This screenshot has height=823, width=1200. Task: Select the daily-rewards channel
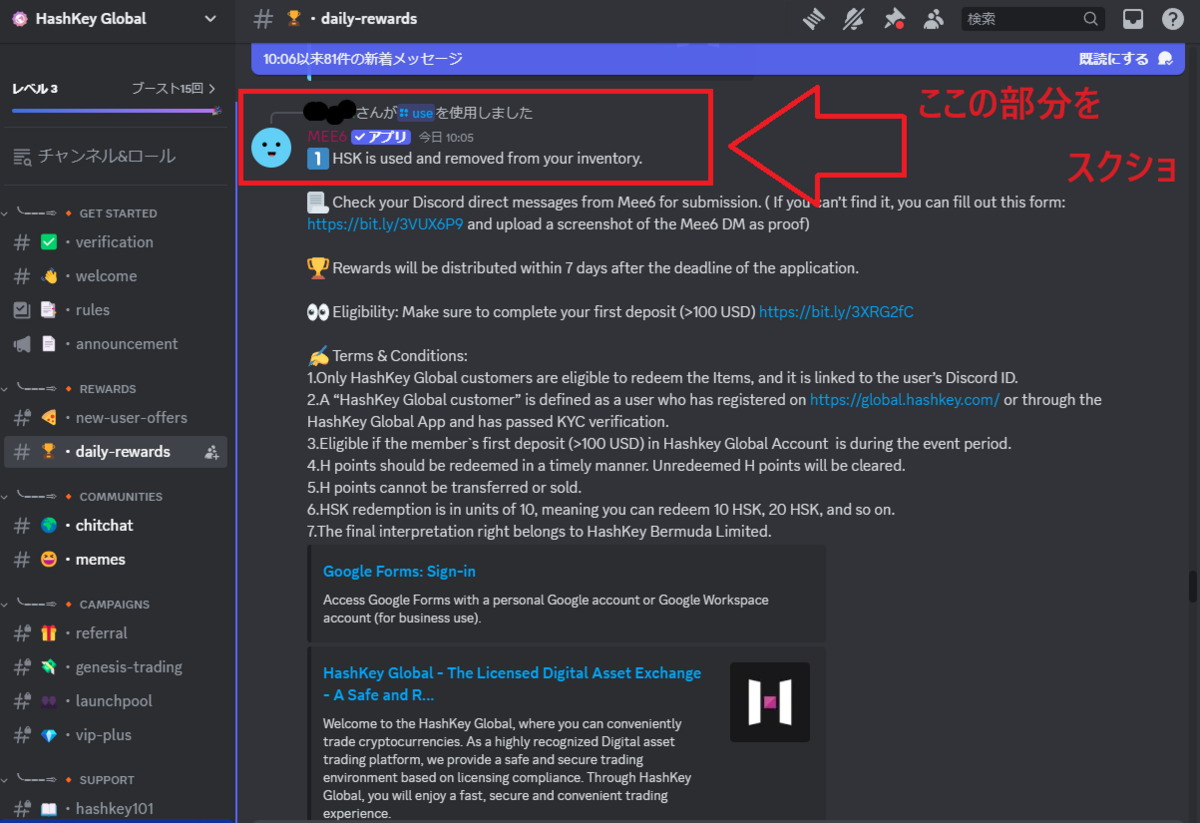click(116, 452)
